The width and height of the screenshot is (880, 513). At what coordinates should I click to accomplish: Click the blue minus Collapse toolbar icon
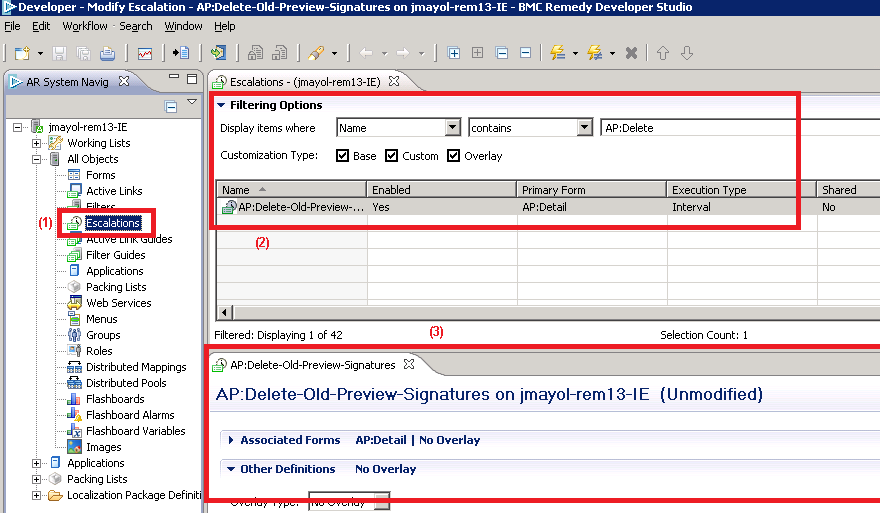(526, 53)
